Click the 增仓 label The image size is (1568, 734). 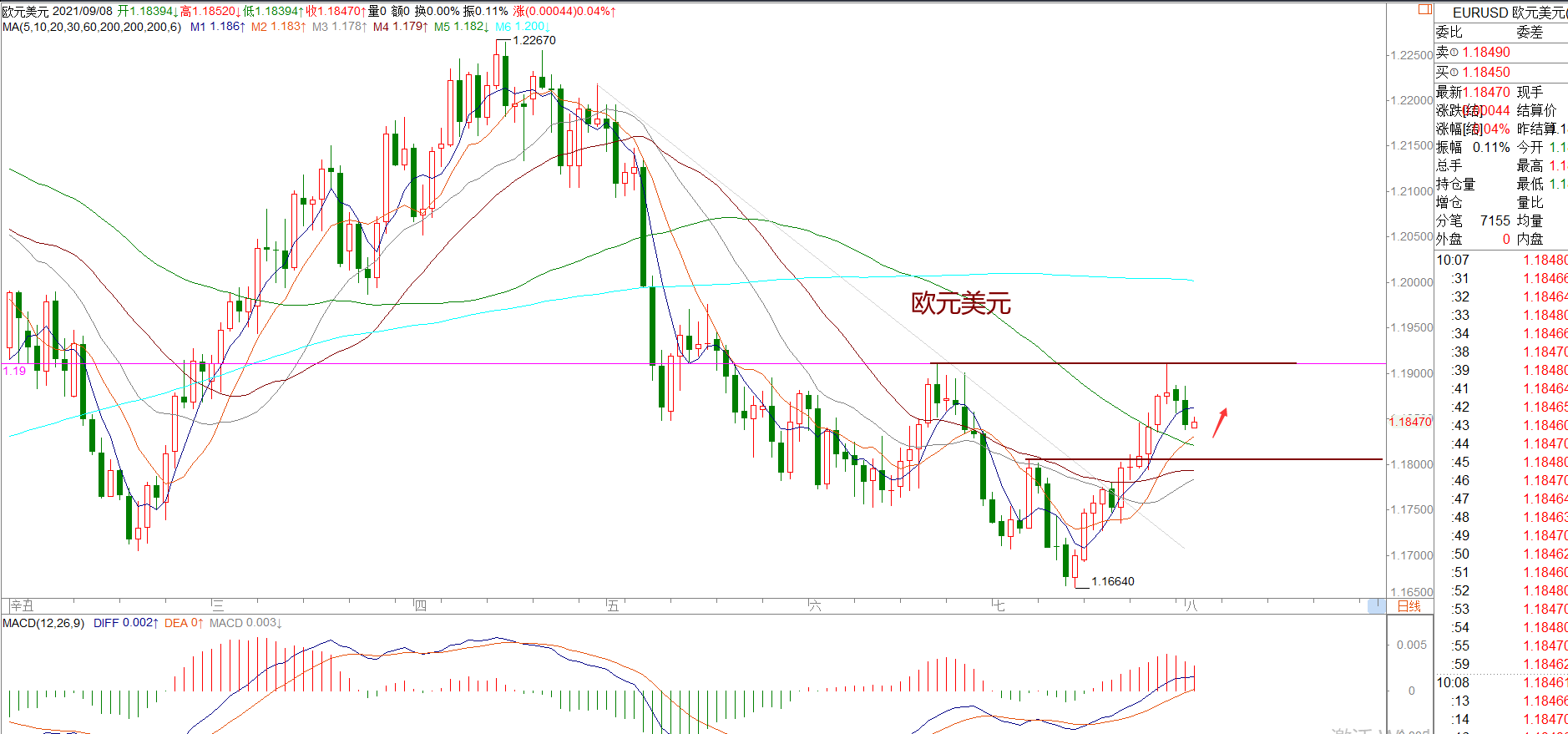click(x=1449, y=202)
